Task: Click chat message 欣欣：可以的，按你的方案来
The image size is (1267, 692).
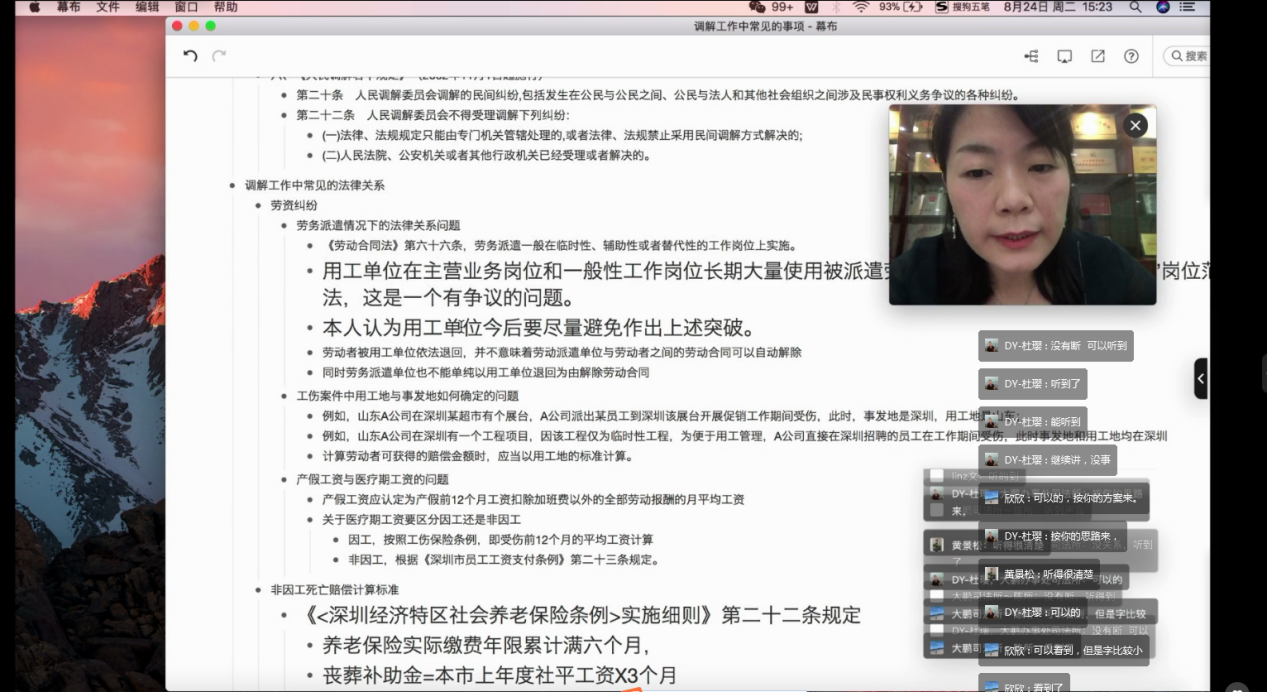Action: click(x=1063, y=498)
